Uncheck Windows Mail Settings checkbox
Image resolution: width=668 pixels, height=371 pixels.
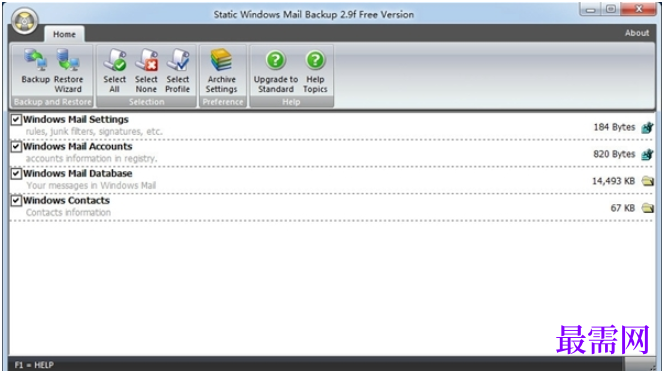[16, 120]
